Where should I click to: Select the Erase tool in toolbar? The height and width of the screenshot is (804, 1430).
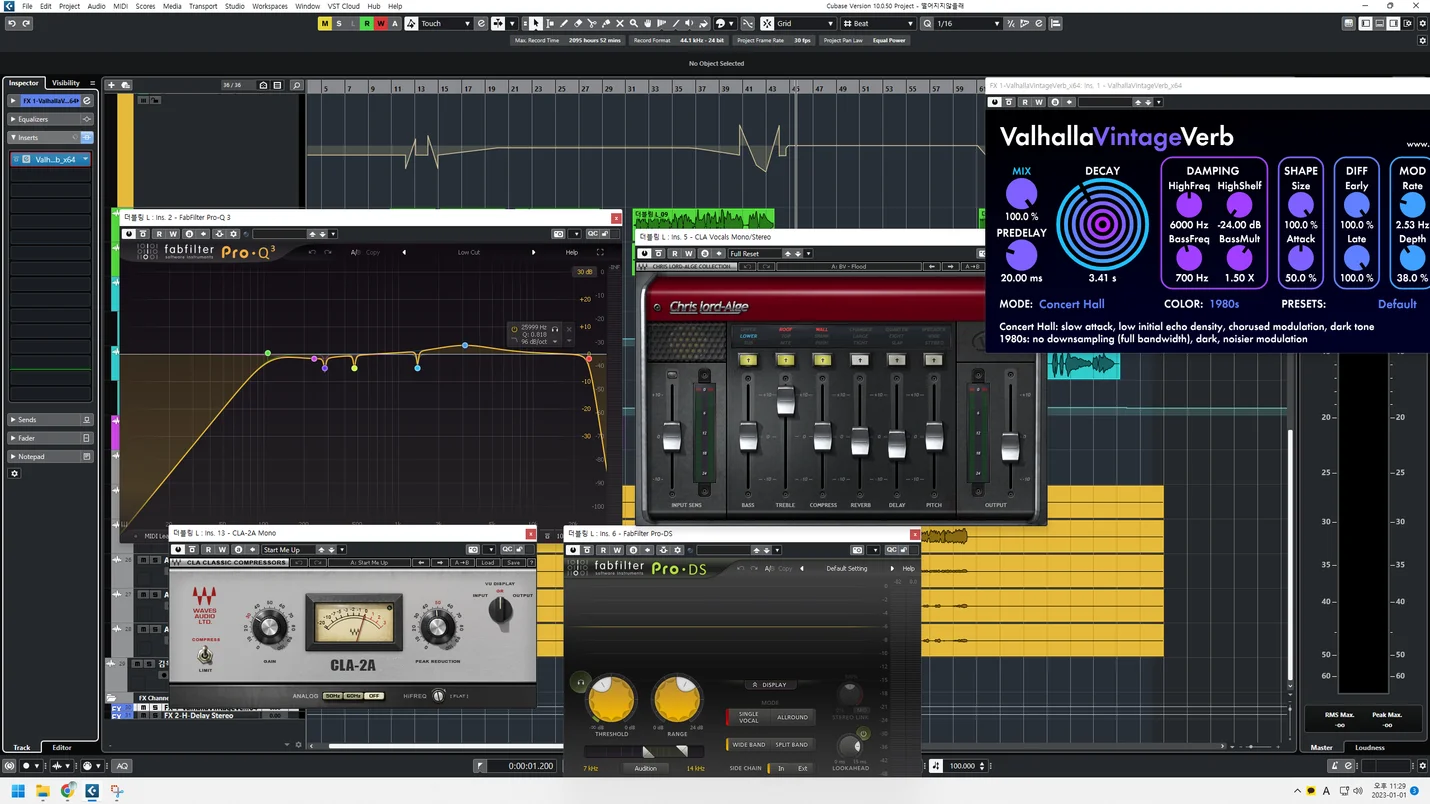click(x=578, y=23)
